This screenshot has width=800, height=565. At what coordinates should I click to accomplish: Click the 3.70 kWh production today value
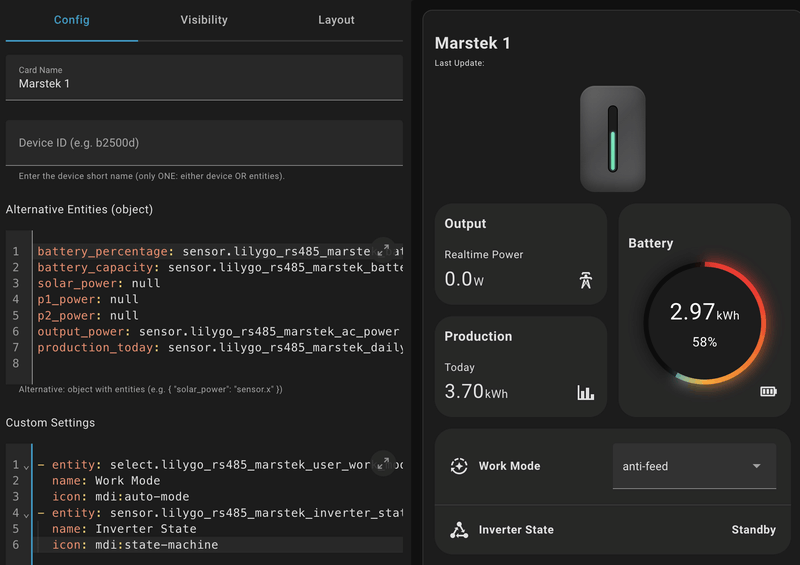tap(476, 391)
